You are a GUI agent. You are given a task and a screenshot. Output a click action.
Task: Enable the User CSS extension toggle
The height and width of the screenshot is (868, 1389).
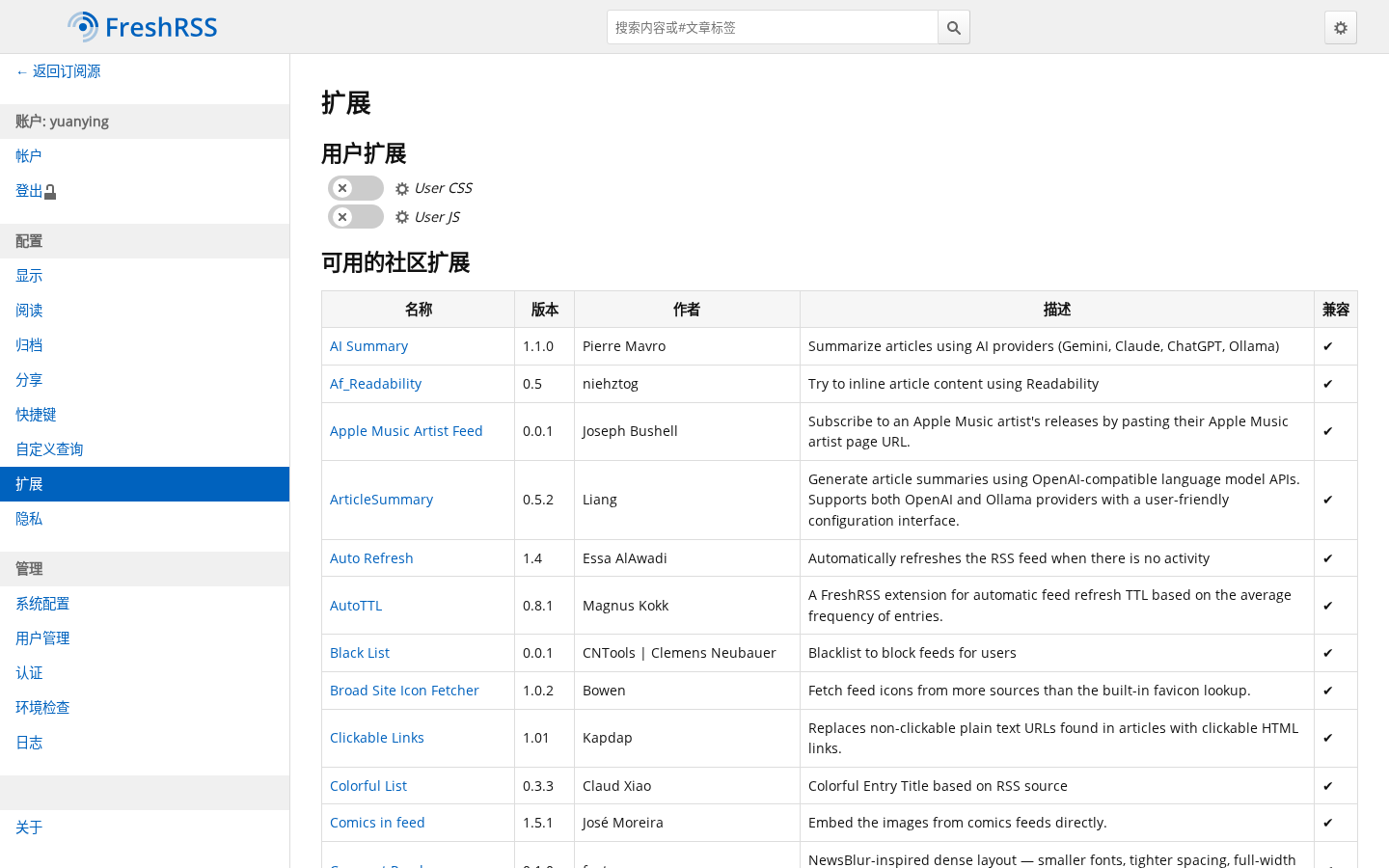[x=356, y=188]
